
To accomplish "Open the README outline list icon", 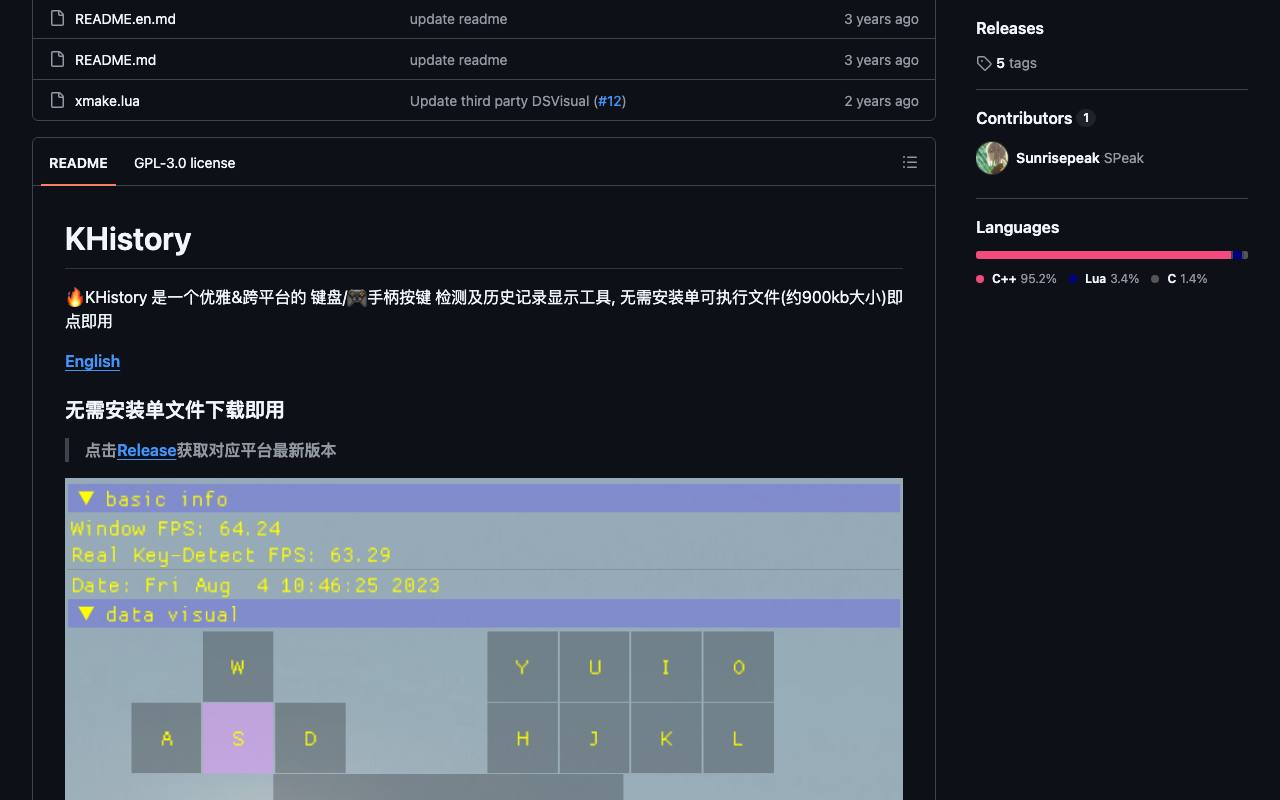I will (910, 162).
